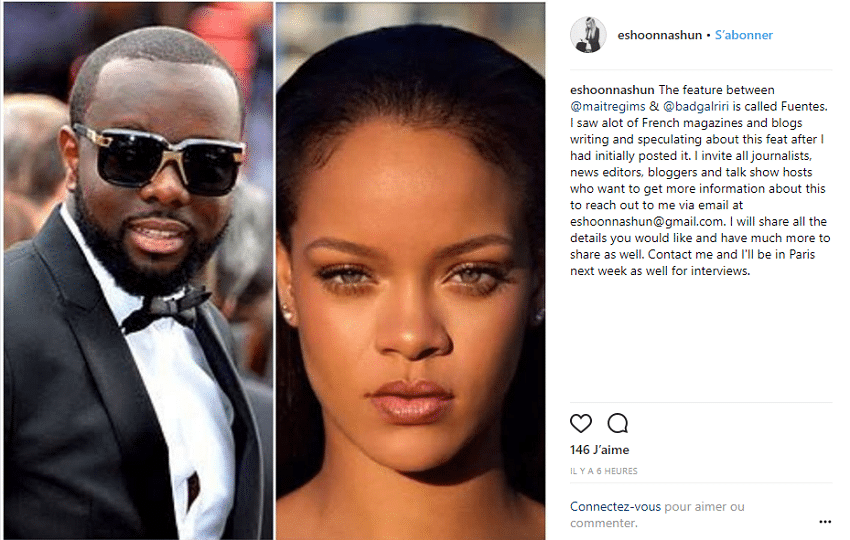Image resolution: width=850 pixels, height=540 pixels.
Task: Log in via Connectez-vous link
Action: 615,506
